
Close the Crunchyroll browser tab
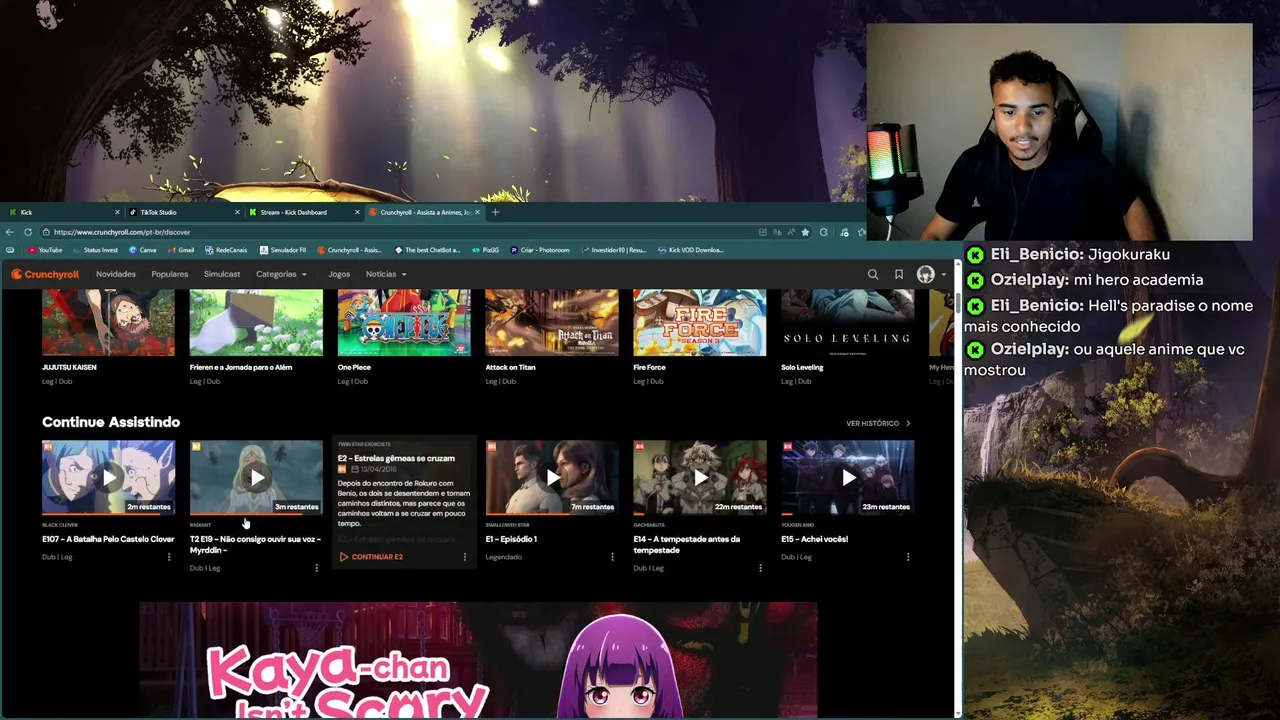click(x=477, y=212)
